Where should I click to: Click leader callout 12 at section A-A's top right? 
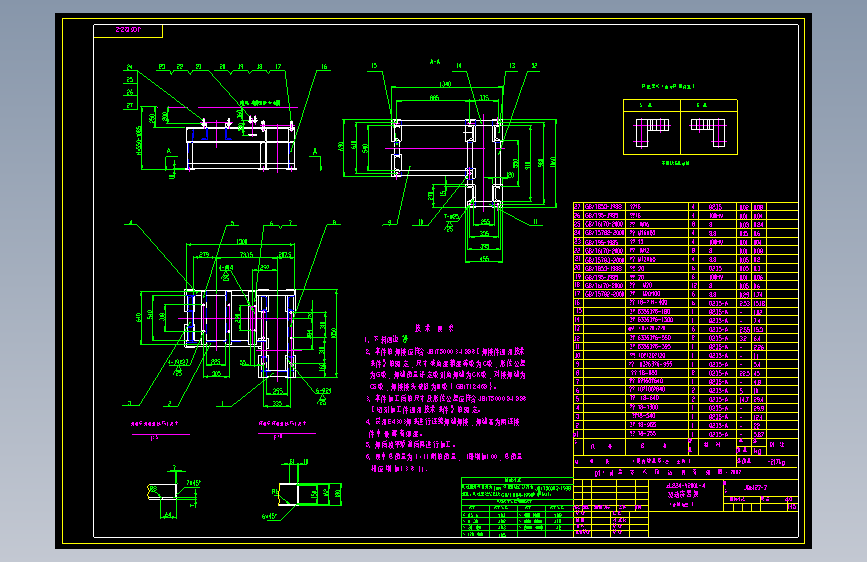coord(534,66)
